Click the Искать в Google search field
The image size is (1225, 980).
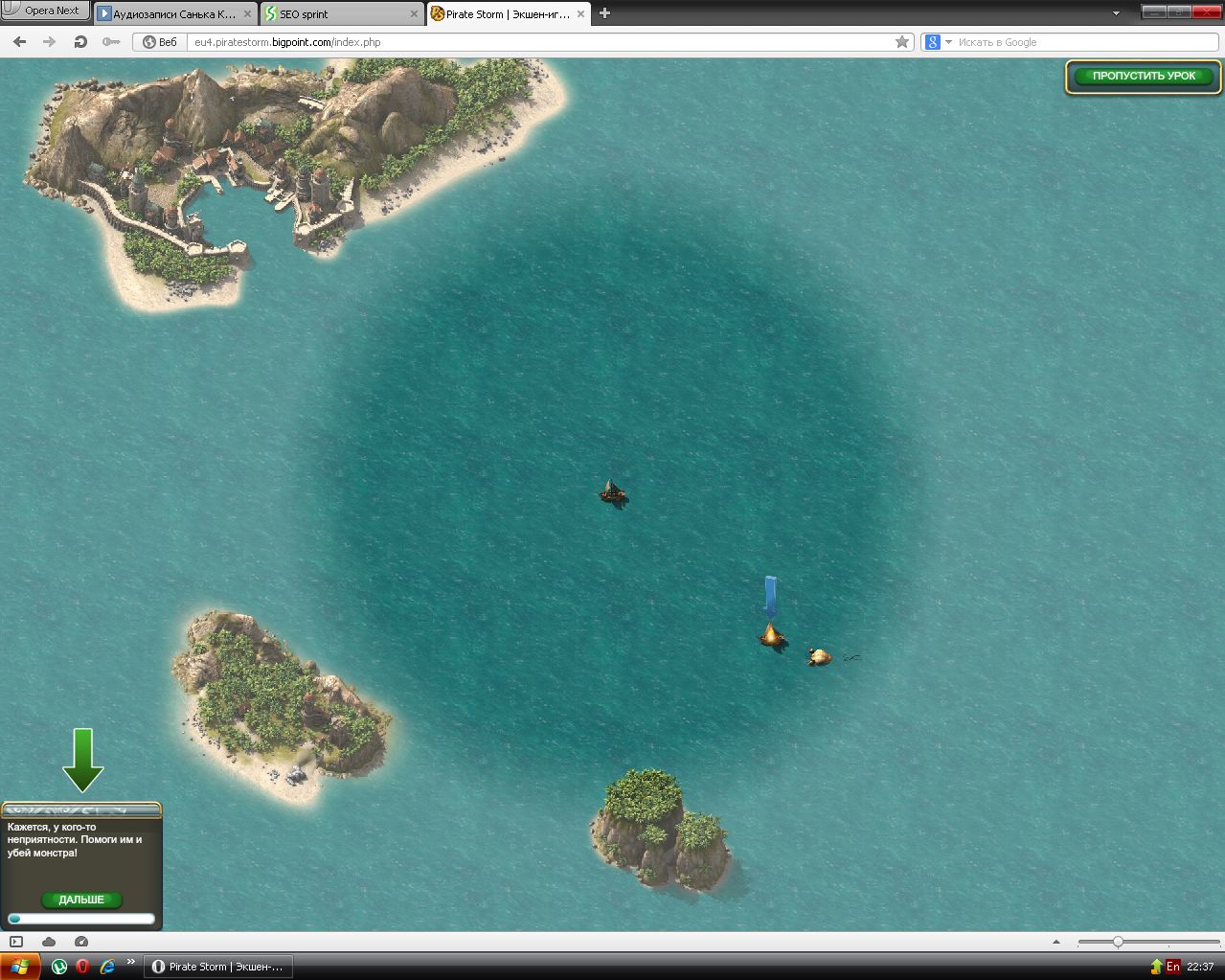1086,42
